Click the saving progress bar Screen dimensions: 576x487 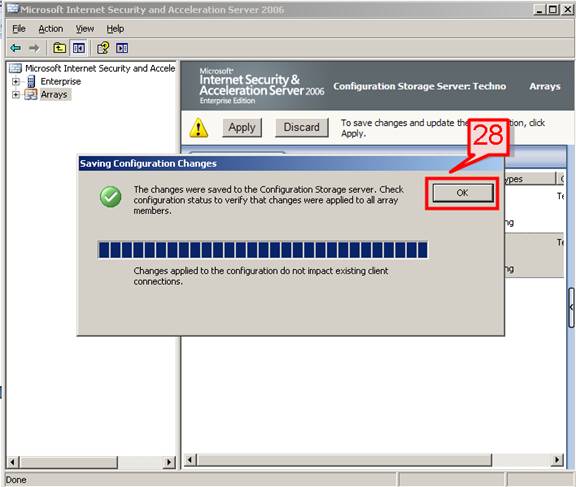(x=263, y=250)
